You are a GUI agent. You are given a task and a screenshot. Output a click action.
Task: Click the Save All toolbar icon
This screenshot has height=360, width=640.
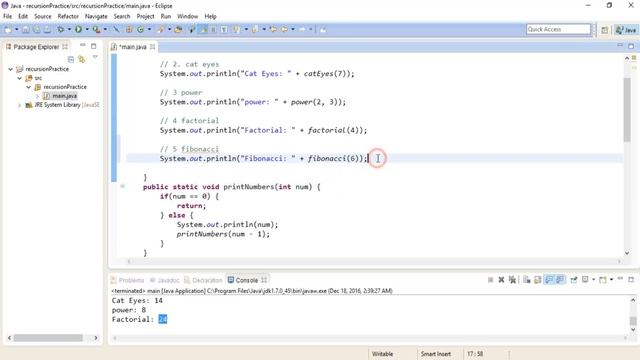click(37, 29)
